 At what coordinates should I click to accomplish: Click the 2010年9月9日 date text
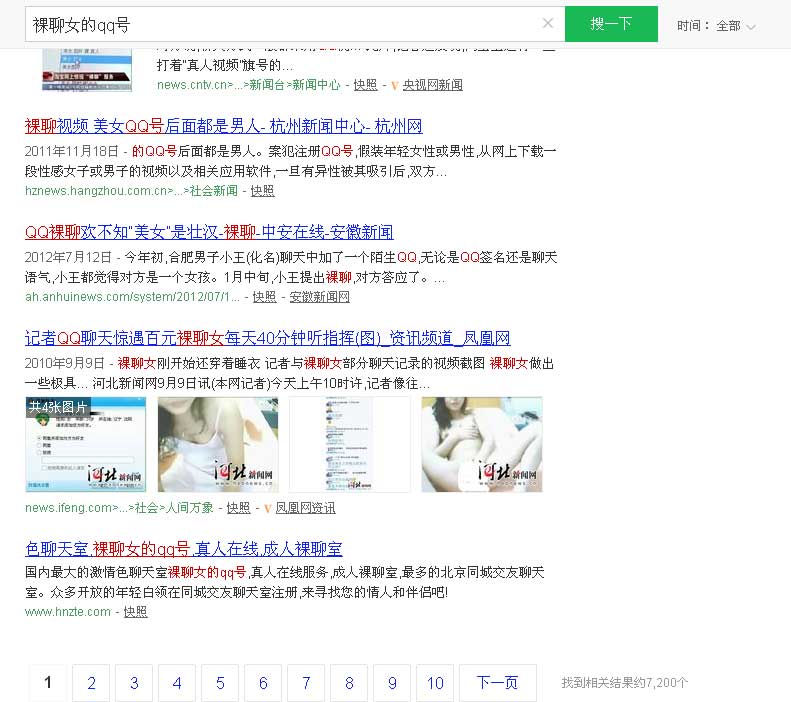pos(65,363)
